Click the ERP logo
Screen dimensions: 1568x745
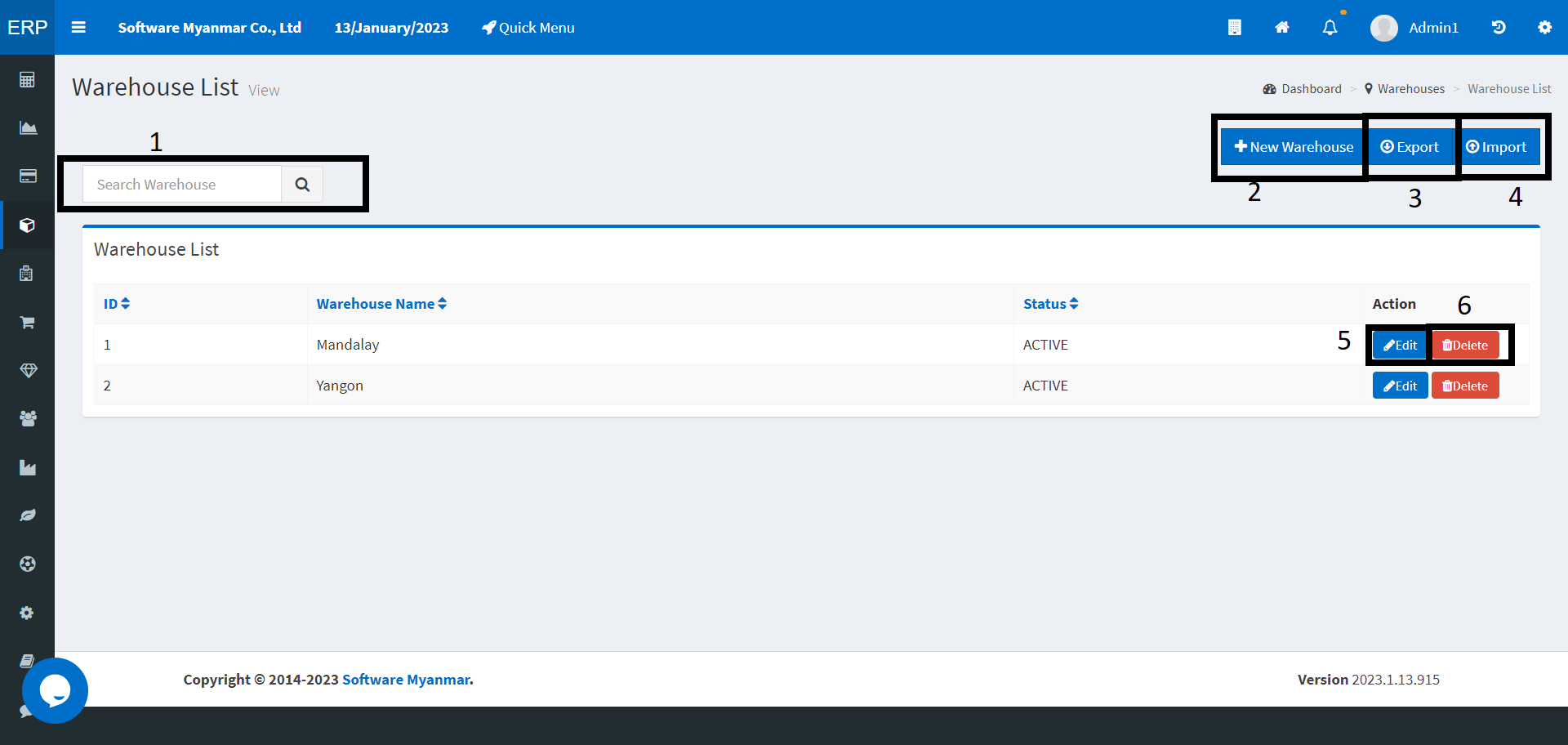coord(27,27)
